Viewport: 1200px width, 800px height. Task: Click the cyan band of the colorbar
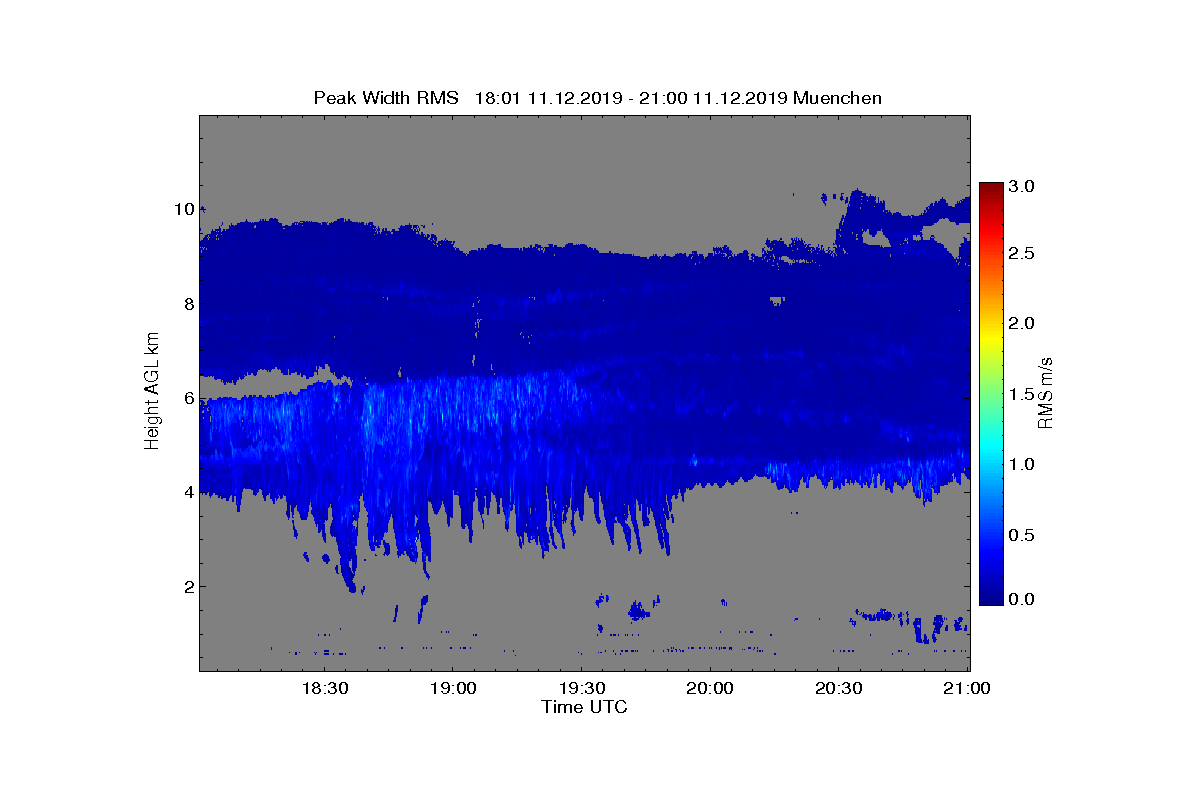point(991,450)
